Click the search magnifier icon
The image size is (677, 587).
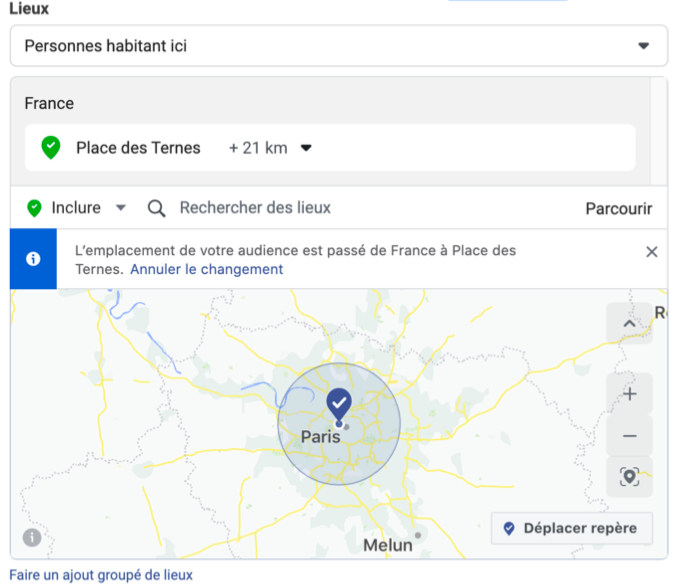156,208
